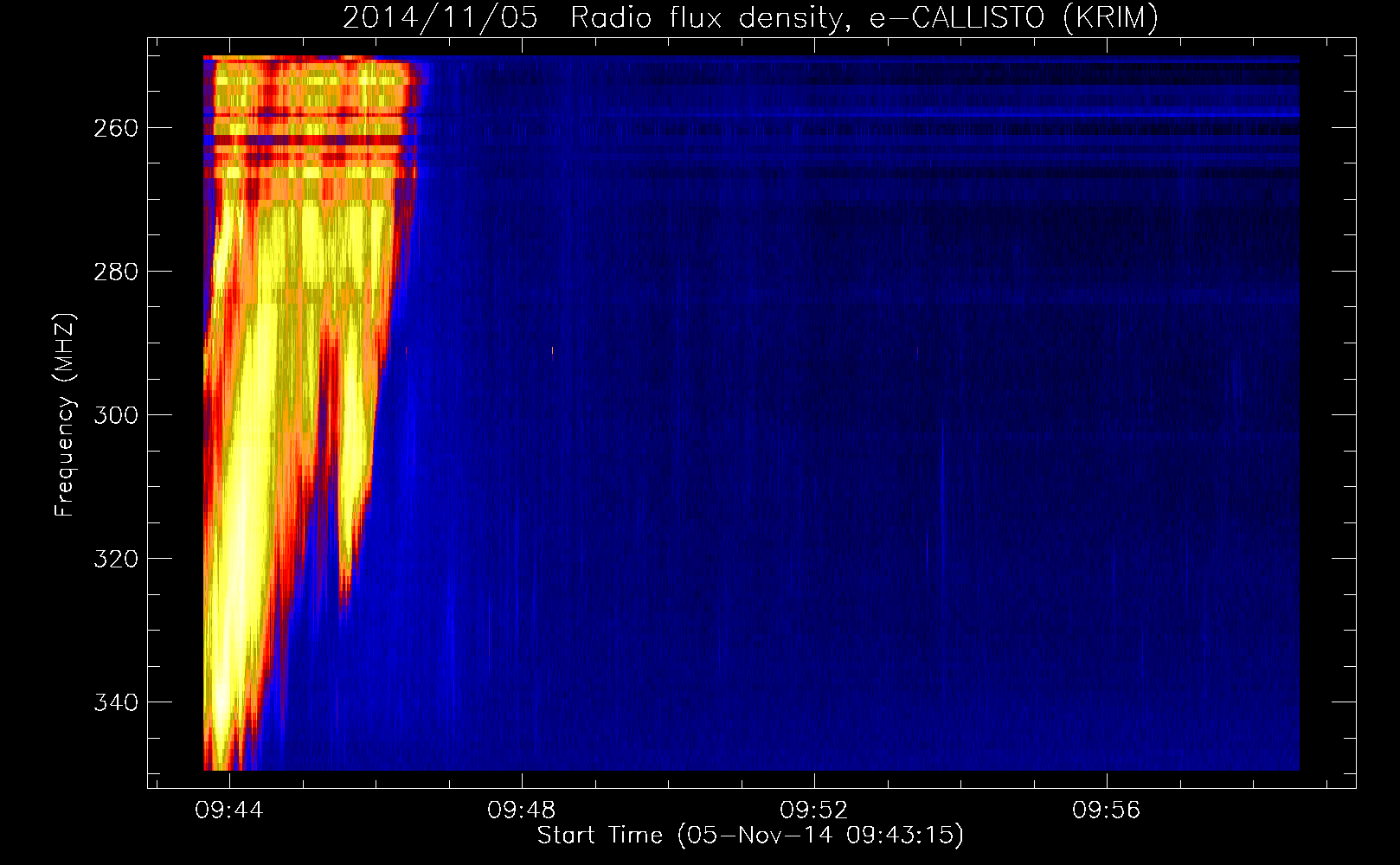This screenshot has height=865, width=1400.
Task: Click the 09:48 time tick label
Action: [x=522, y=811]
